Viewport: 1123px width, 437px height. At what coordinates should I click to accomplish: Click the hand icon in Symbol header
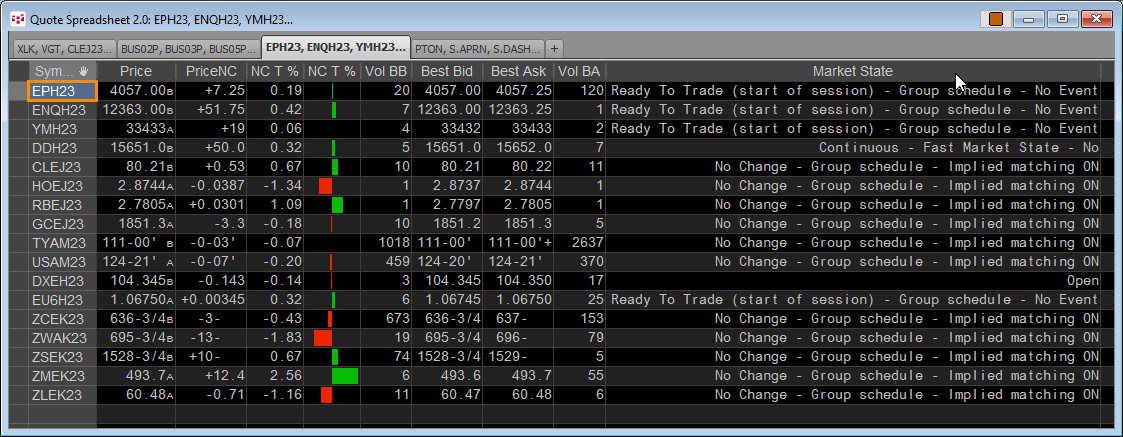(84, 72)
